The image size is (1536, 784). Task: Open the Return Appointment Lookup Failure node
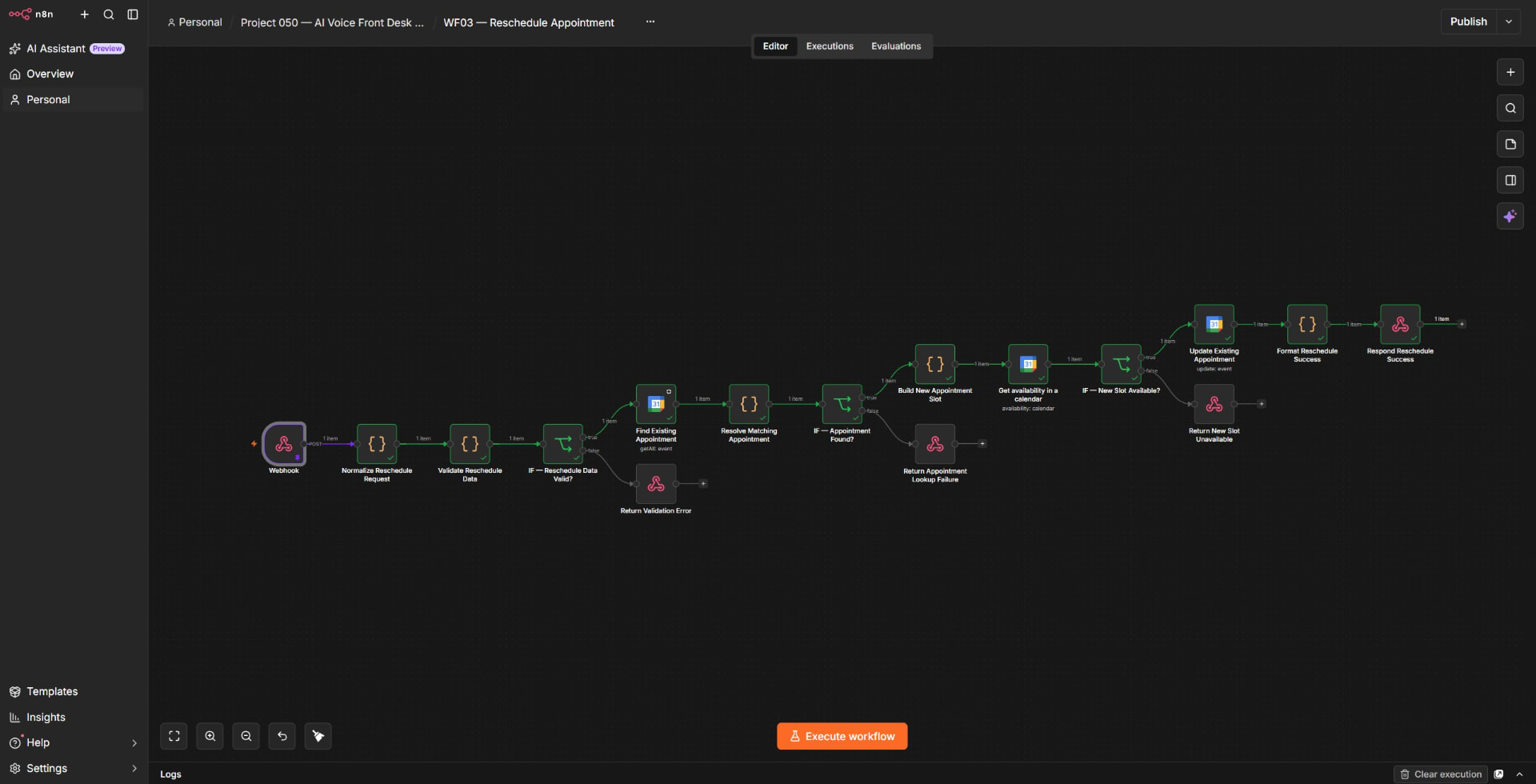(935, 444)
